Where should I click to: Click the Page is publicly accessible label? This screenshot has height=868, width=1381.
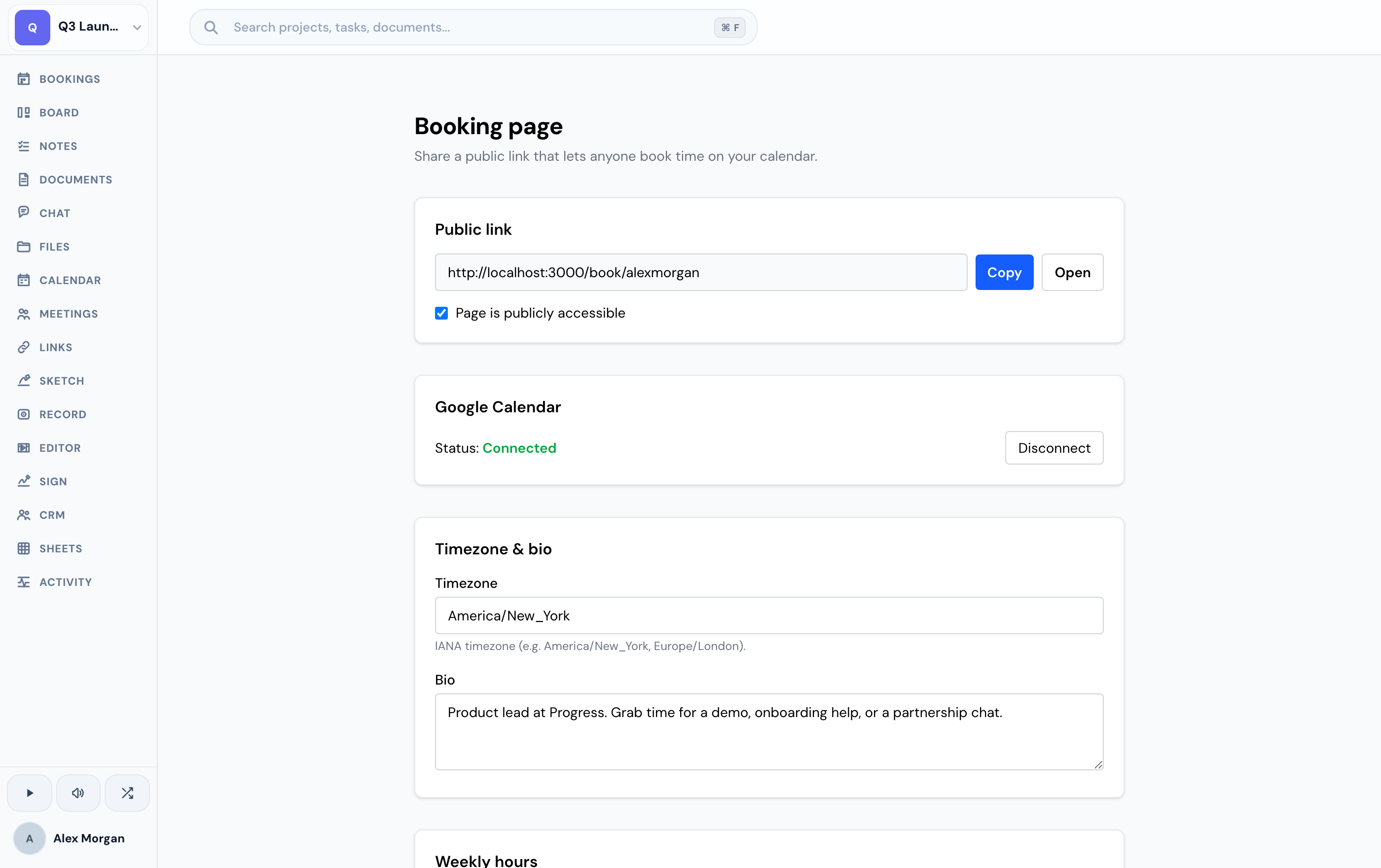(540, 313)
